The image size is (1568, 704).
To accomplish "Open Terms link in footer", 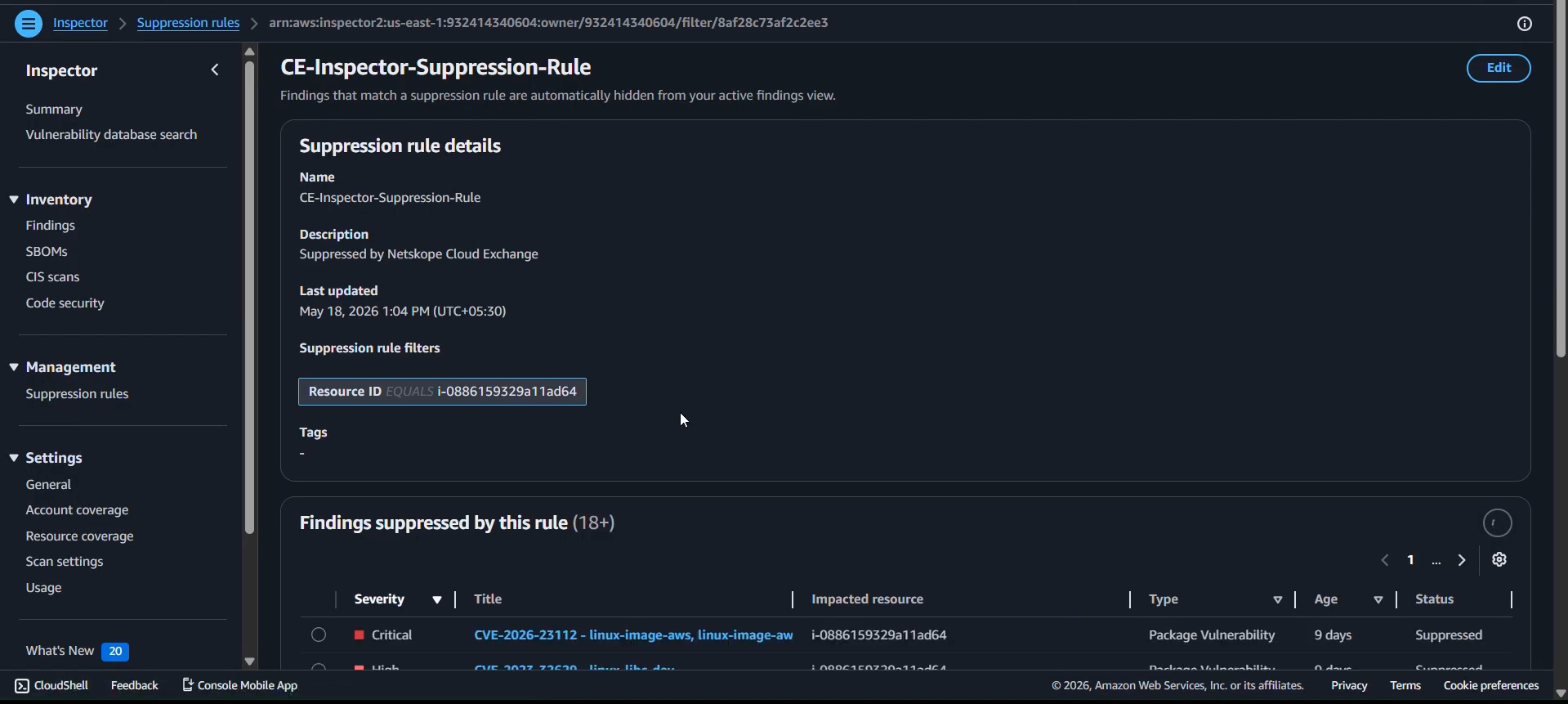I will tap(1405, 686).
